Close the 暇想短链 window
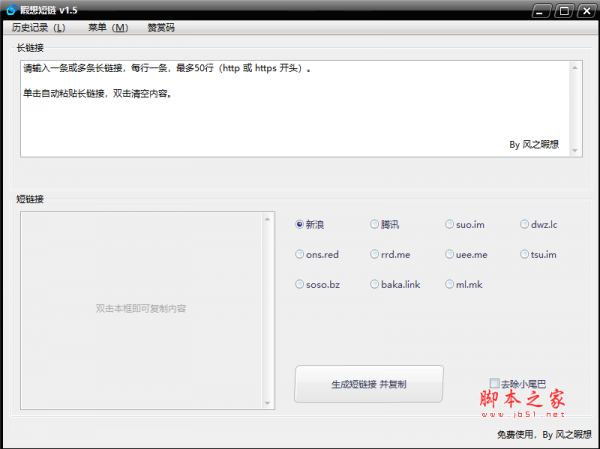Screen dimensions: 600x449 tap(586, 11)
